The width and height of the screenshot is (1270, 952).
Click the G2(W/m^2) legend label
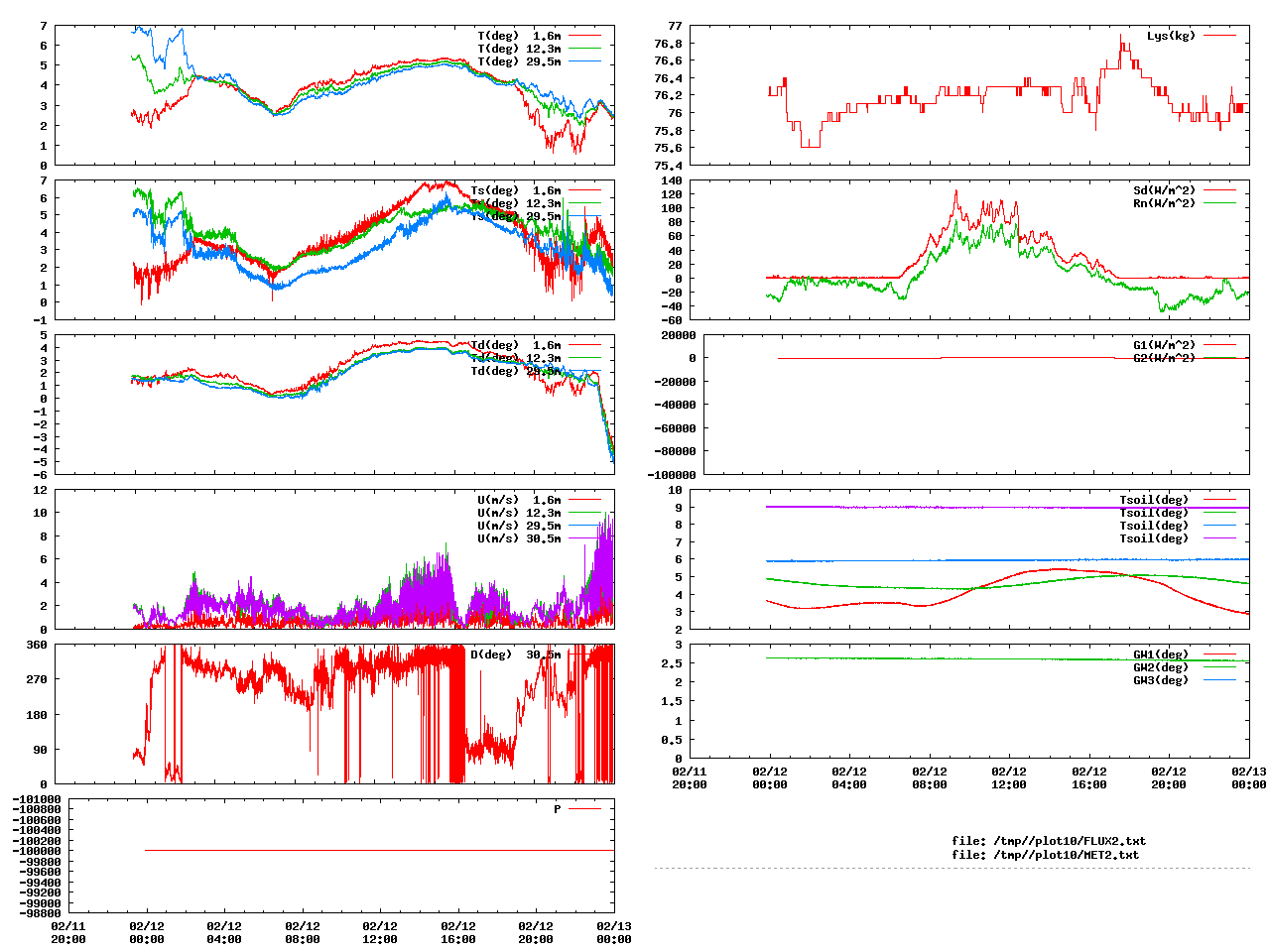(x=1165, y=358)
